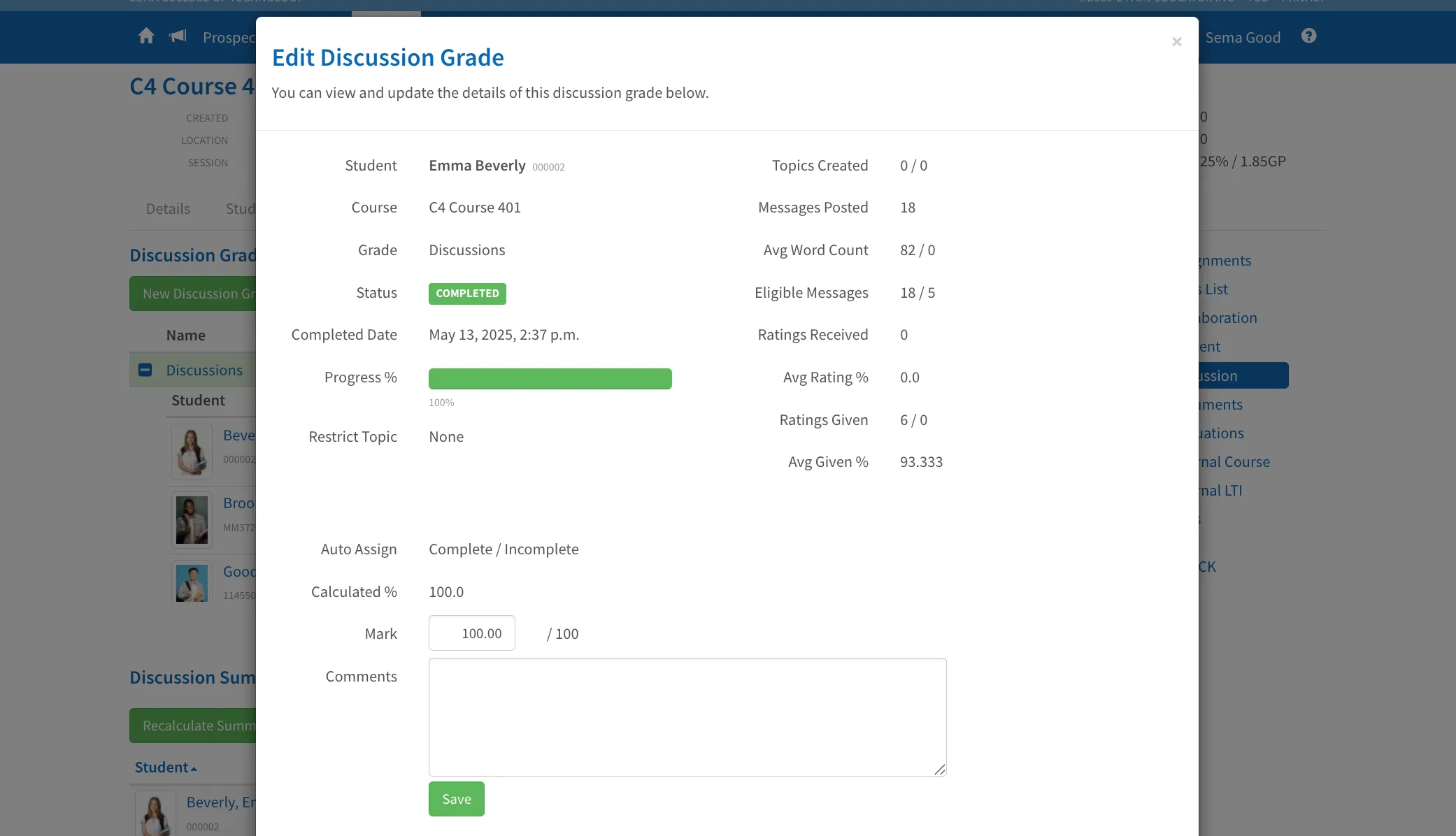Open the Sema Good user menu
Image resolution: width=1456 pixels, height=836 pixels.
(1242, 37)
